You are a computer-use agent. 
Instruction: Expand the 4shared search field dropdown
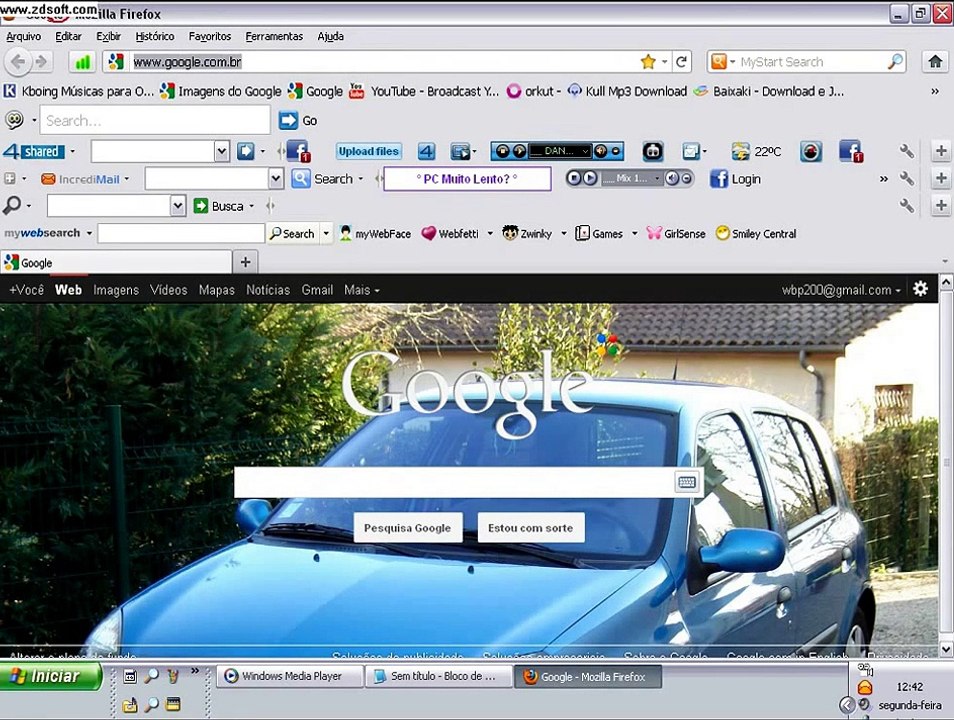tap(221, 151)
